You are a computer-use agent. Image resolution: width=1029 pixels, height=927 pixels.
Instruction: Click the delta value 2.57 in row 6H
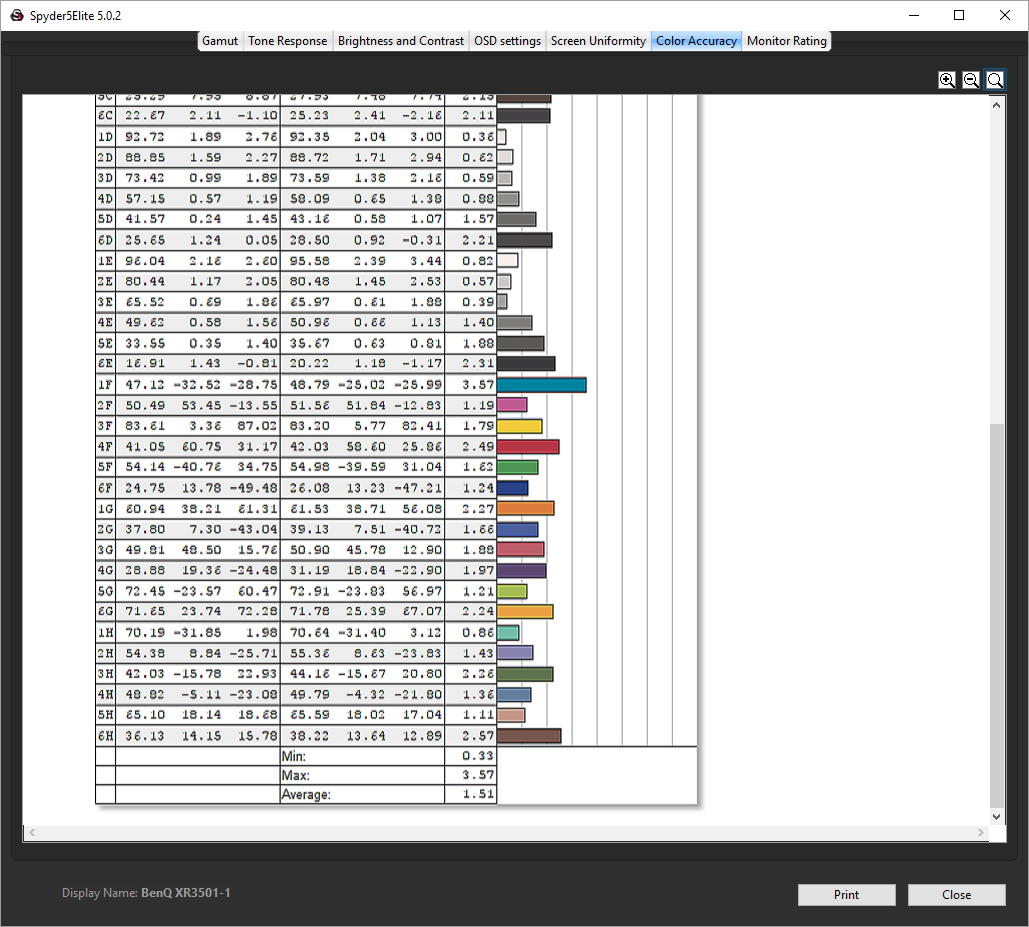pyautogui.click(x=477, y=736)
